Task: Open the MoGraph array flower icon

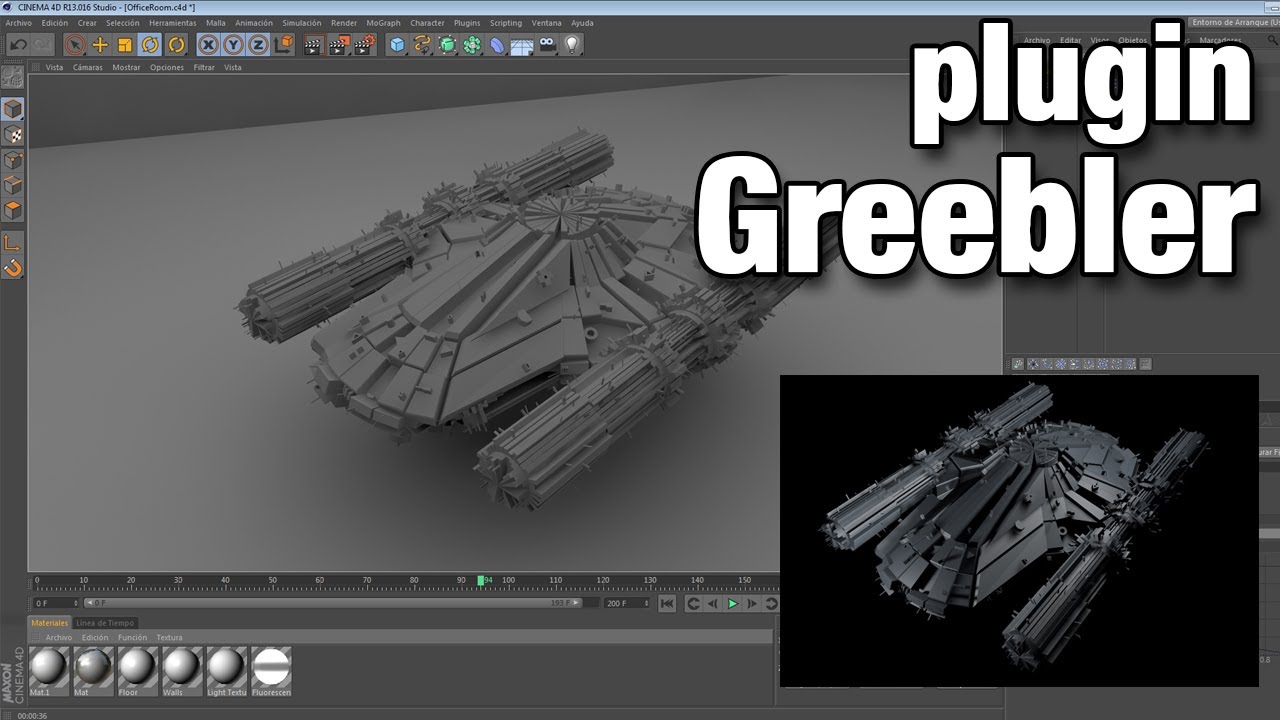Action: pos(472,44)
